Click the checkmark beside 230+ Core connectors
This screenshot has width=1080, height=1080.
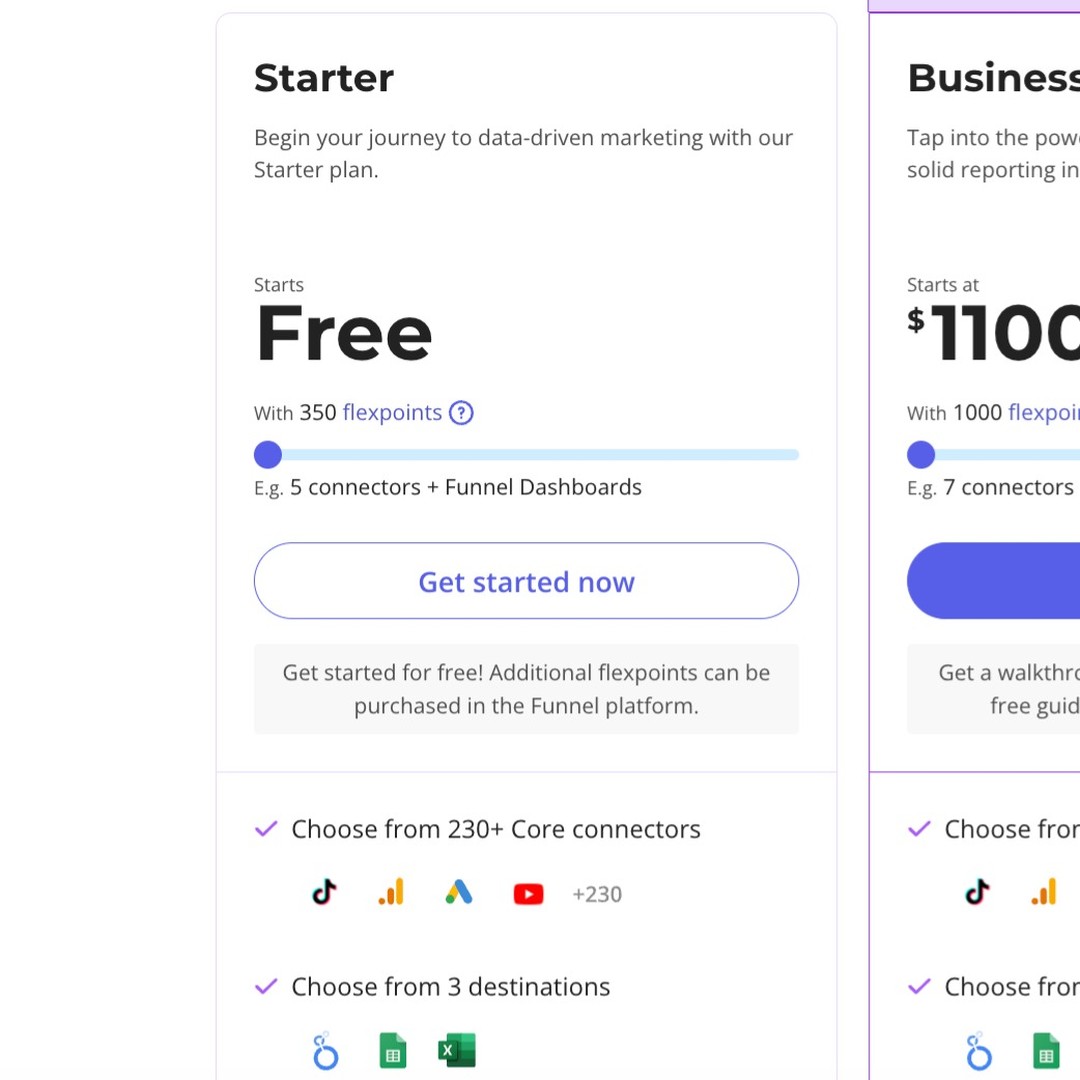coord(265,829)
